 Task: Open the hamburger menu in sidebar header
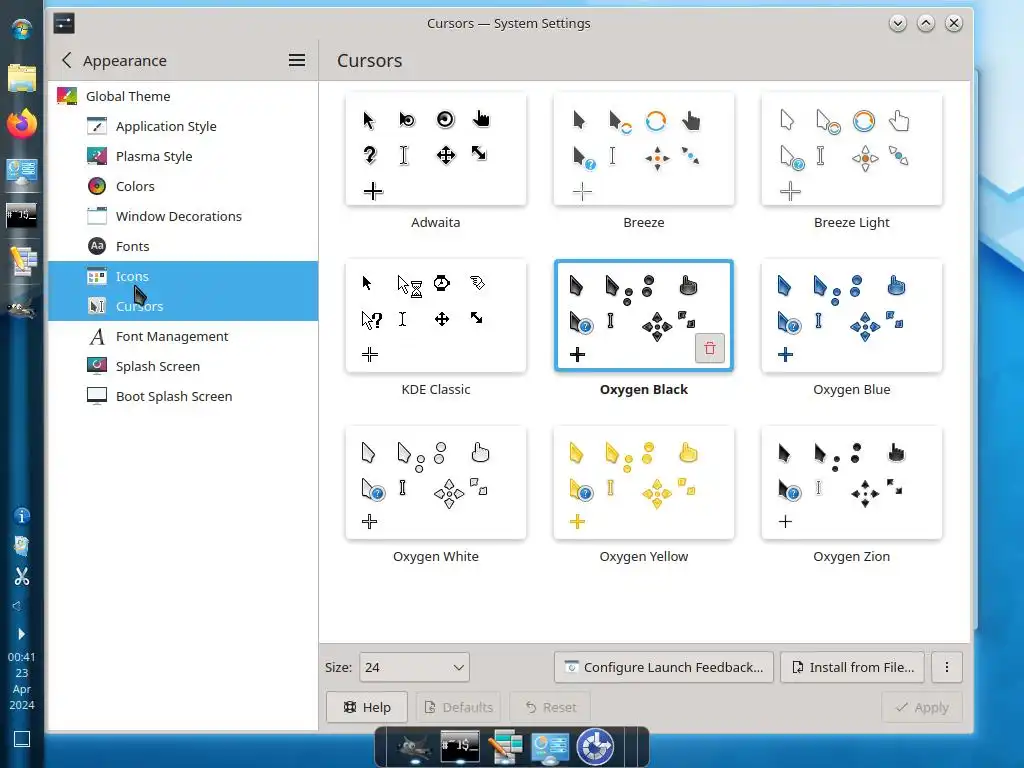tap(297, 60)
